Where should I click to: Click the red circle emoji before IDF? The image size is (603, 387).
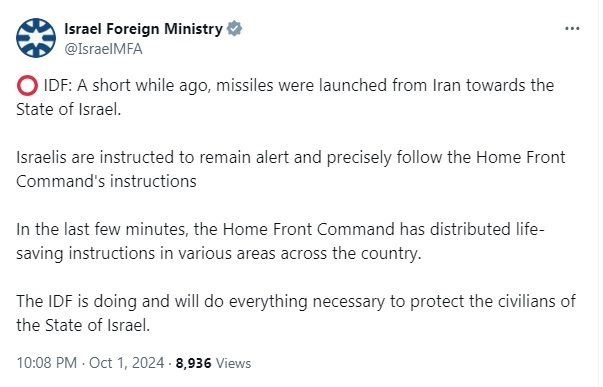coord(27,85)
